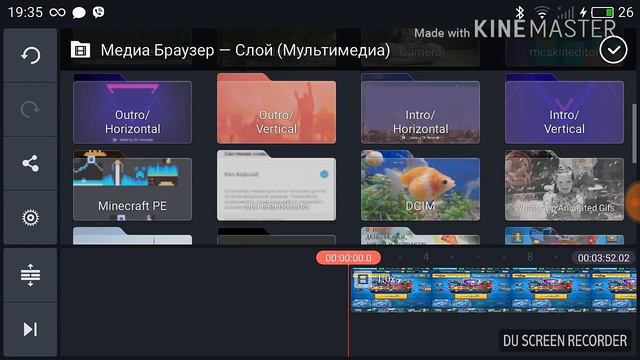Open the Screenshots folder
Viewport: 640px width, 360px height.
276,186
